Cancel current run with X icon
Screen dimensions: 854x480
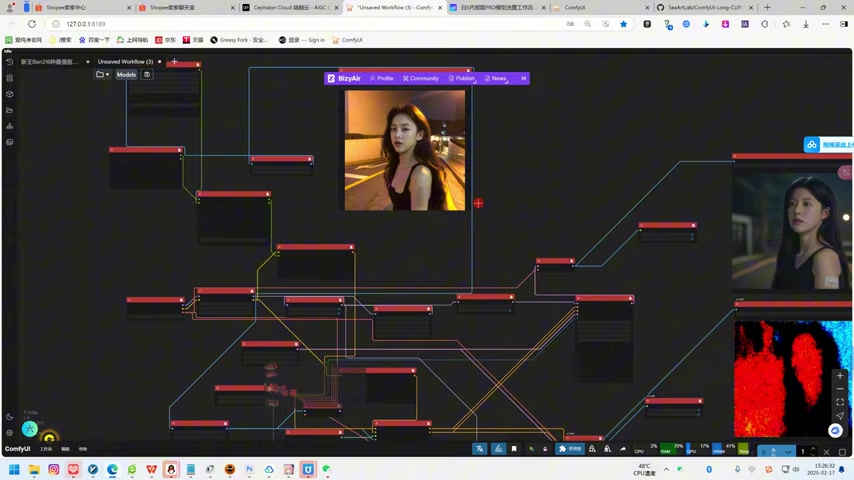826,452
